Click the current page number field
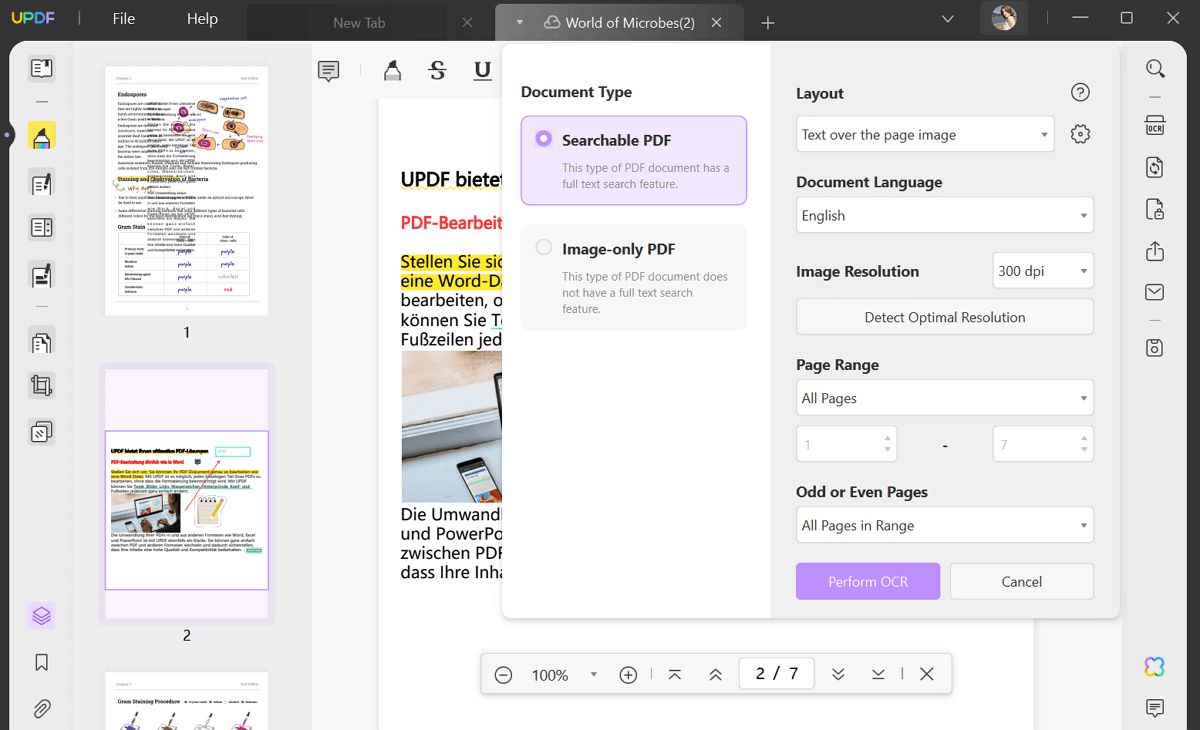 click(x=776, y=674)
